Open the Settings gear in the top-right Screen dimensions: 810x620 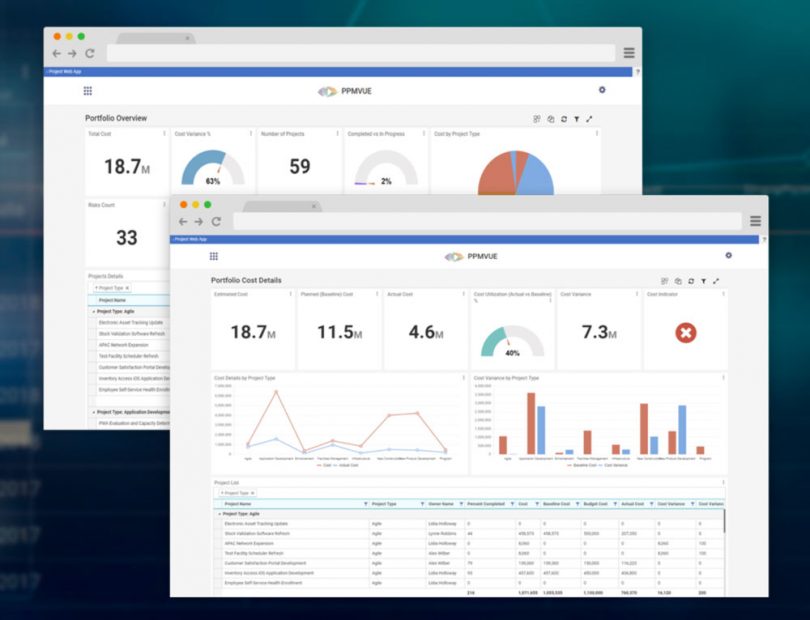pyautogui.click(x=727, y=254)
